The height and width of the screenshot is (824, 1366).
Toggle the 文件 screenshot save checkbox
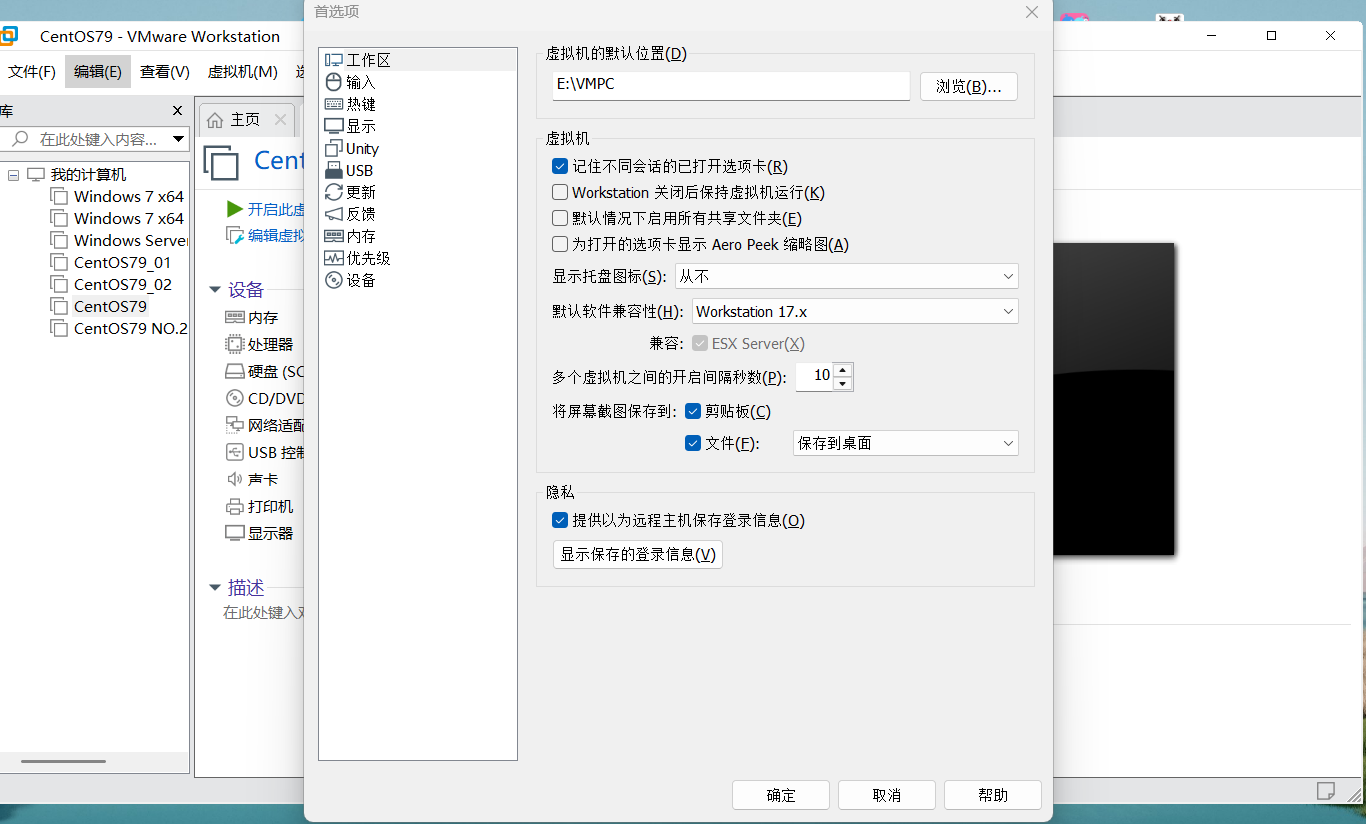pyautogui.click(x=693, y=443)
